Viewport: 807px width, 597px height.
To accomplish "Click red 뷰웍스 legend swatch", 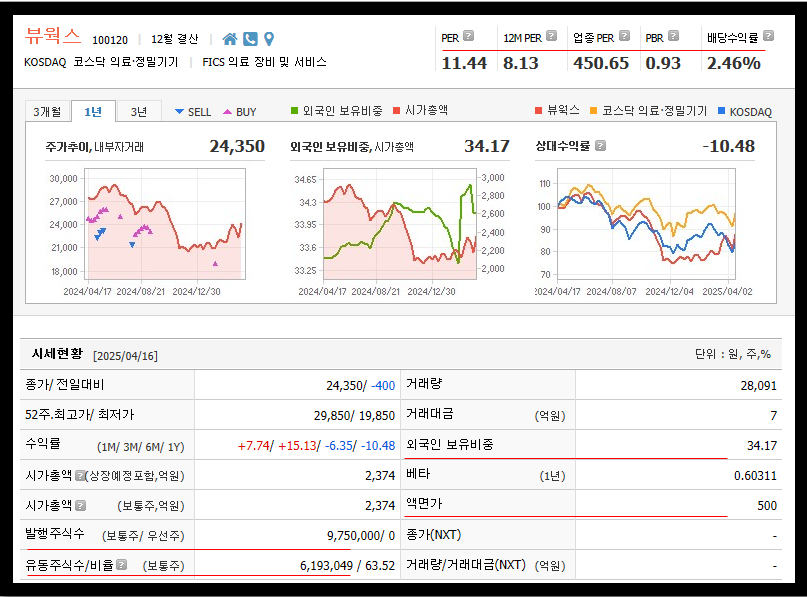I will click(538, 111).
